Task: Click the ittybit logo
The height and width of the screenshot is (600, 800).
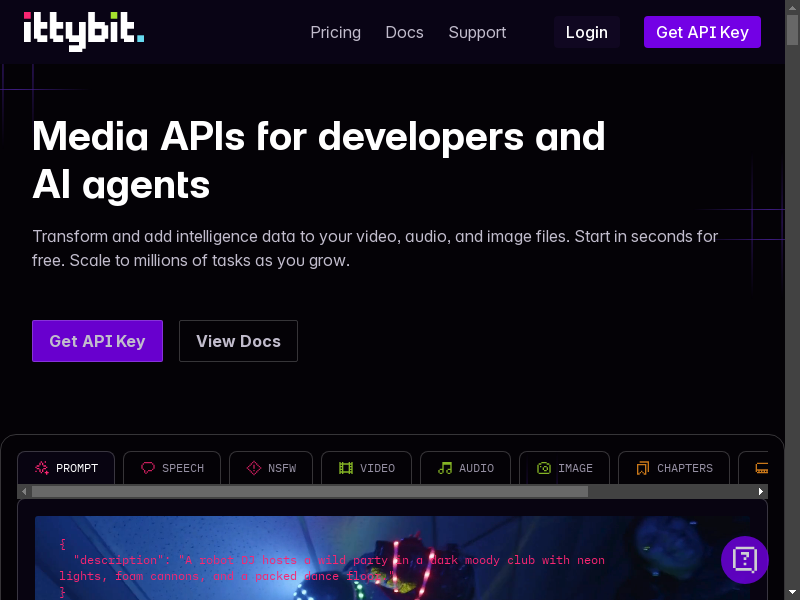Action: [84, 29]
